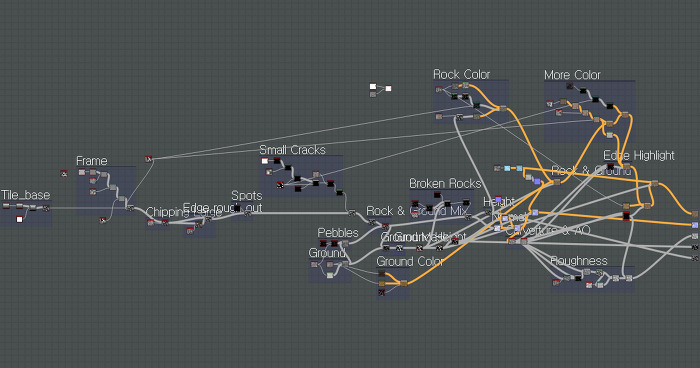Select the unframed node above Small Cracks thin links
The width and height of the screenshot is (700, 368).
click(x=149, y=159)
